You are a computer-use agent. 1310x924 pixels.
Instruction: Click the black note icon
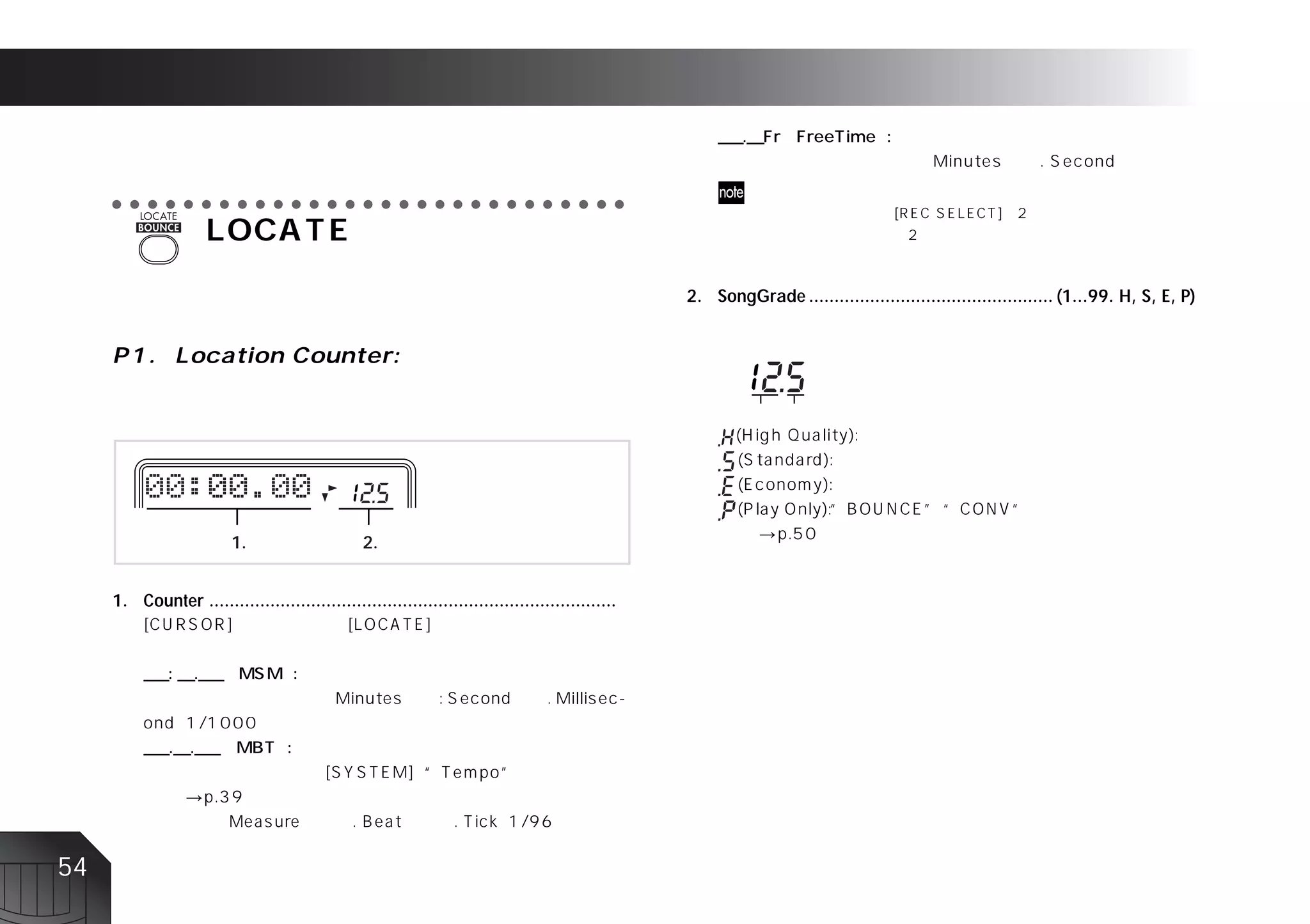[x=731, y=192]
